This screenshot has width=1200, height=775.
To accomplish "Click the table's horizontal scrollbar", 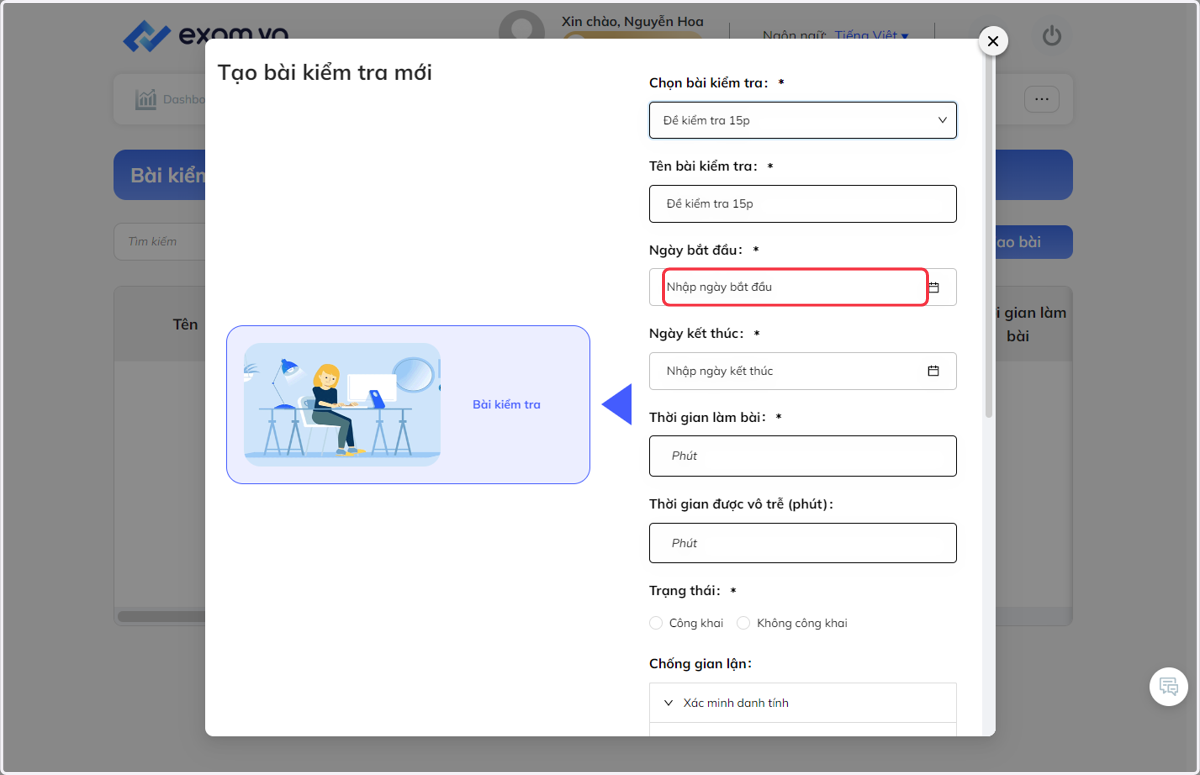I will [x=161, y=616].
